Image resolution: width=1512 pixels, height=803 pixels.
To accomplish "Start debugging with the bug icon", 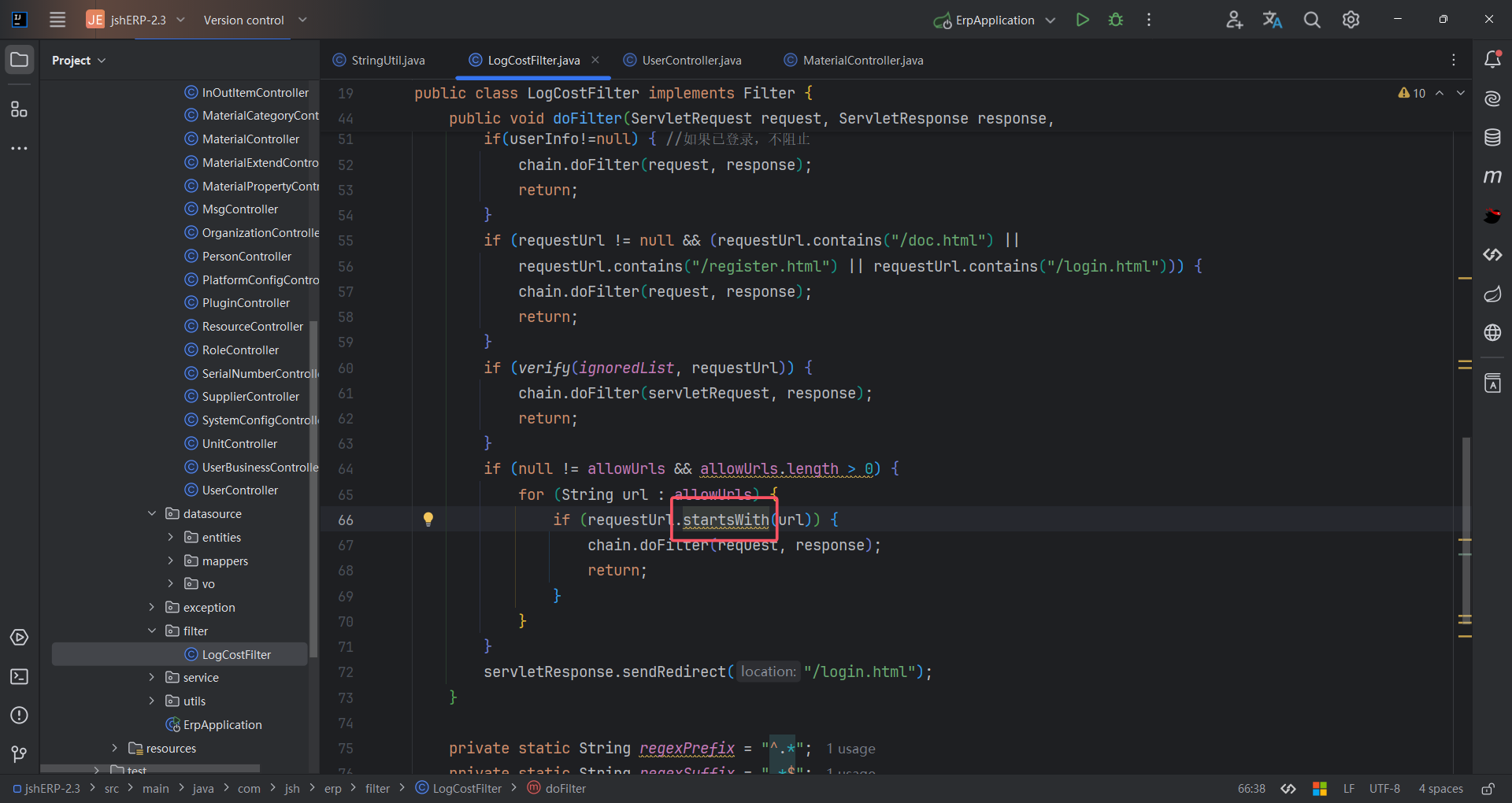I will click(x=1116, y=20).
